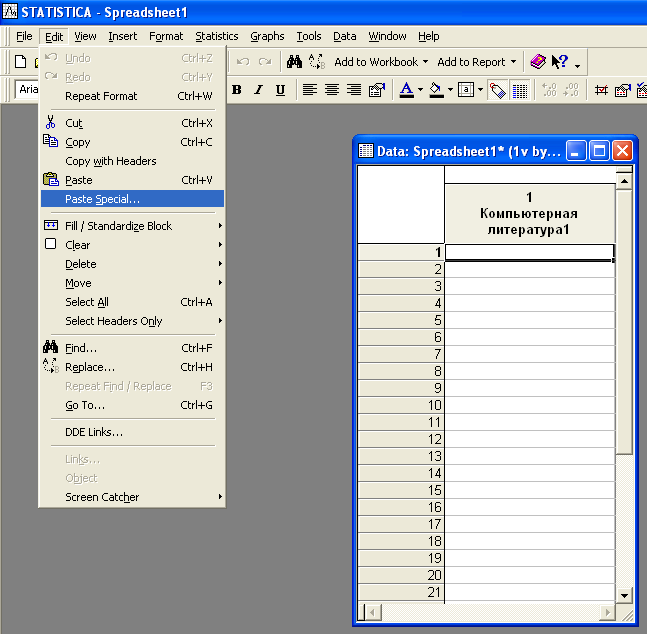Activate the What's This help pointer
Viewport: 647px width, 634px height.
click(x=560, y=62)
